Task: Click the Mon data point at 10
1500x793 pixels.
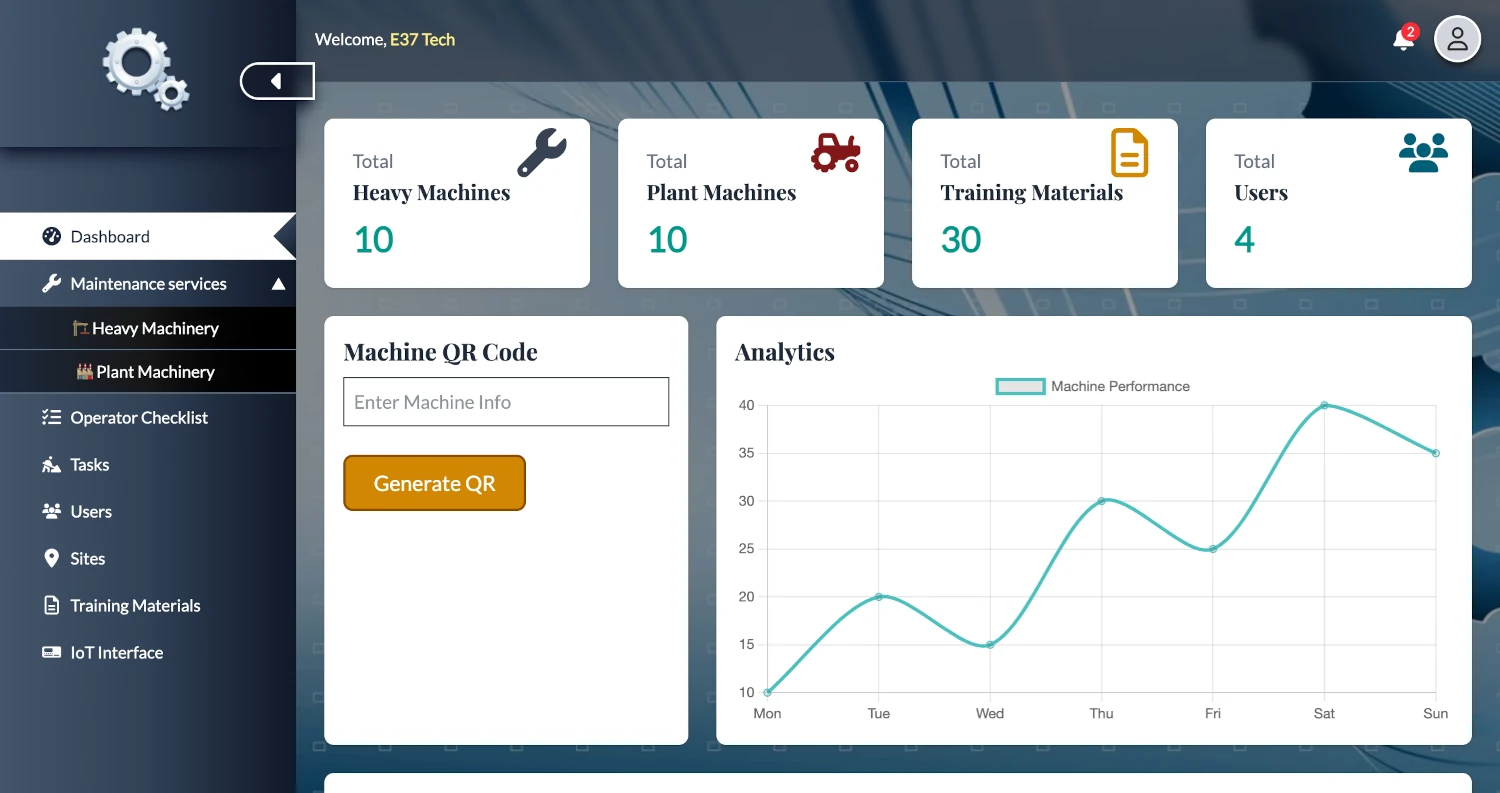Action: click(767, 692)
